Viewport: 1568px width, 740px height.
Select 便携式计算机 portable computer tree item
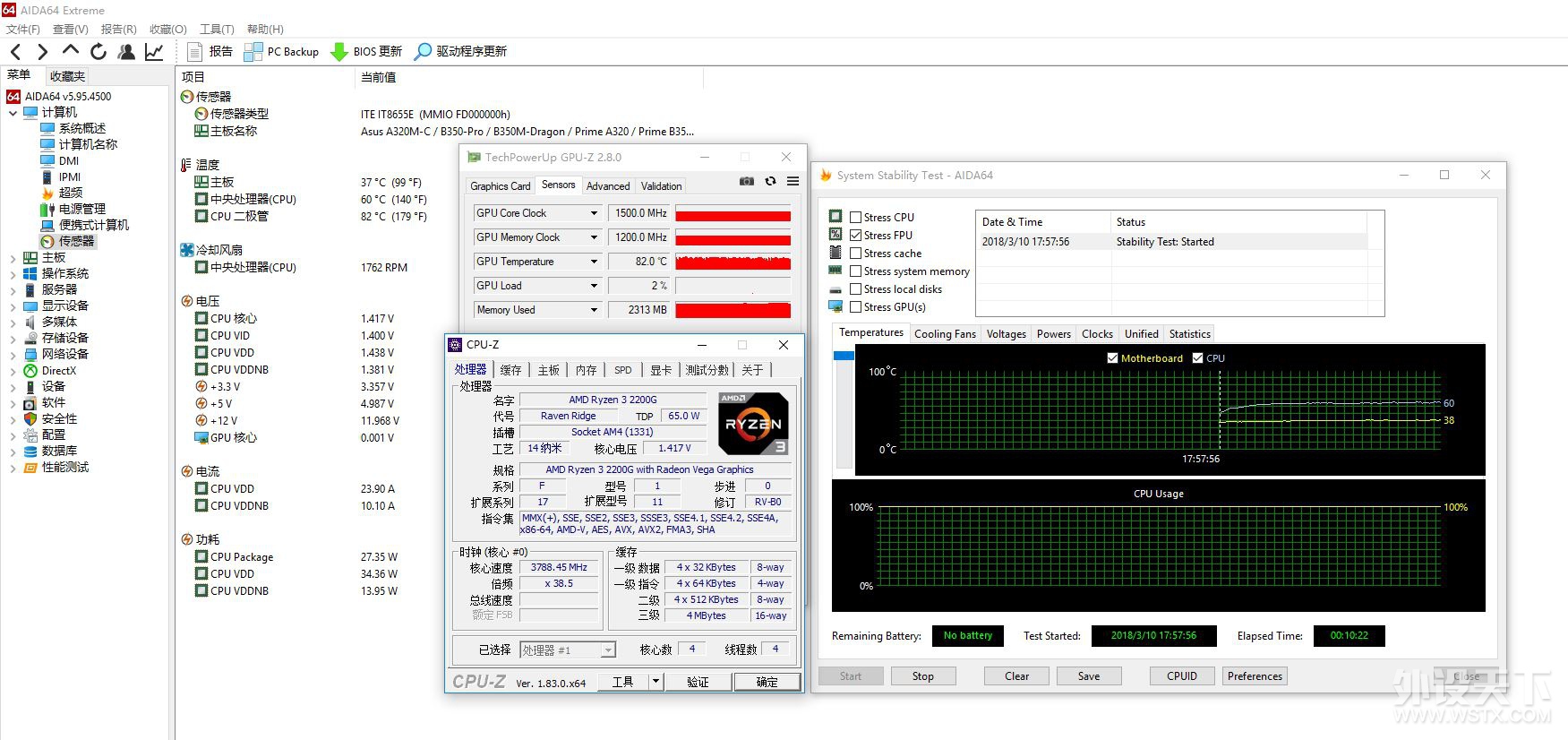[x=84, y=225]
